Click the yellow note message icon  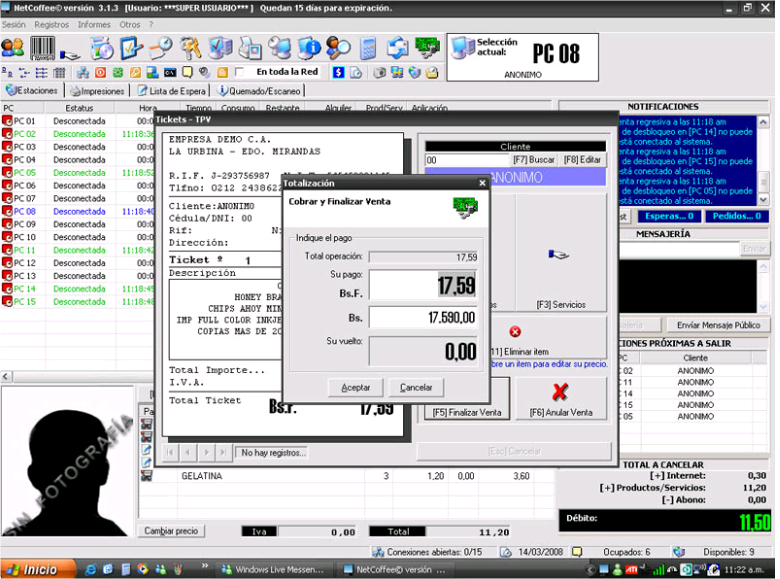pyautogui.click(x=187, y=73)
